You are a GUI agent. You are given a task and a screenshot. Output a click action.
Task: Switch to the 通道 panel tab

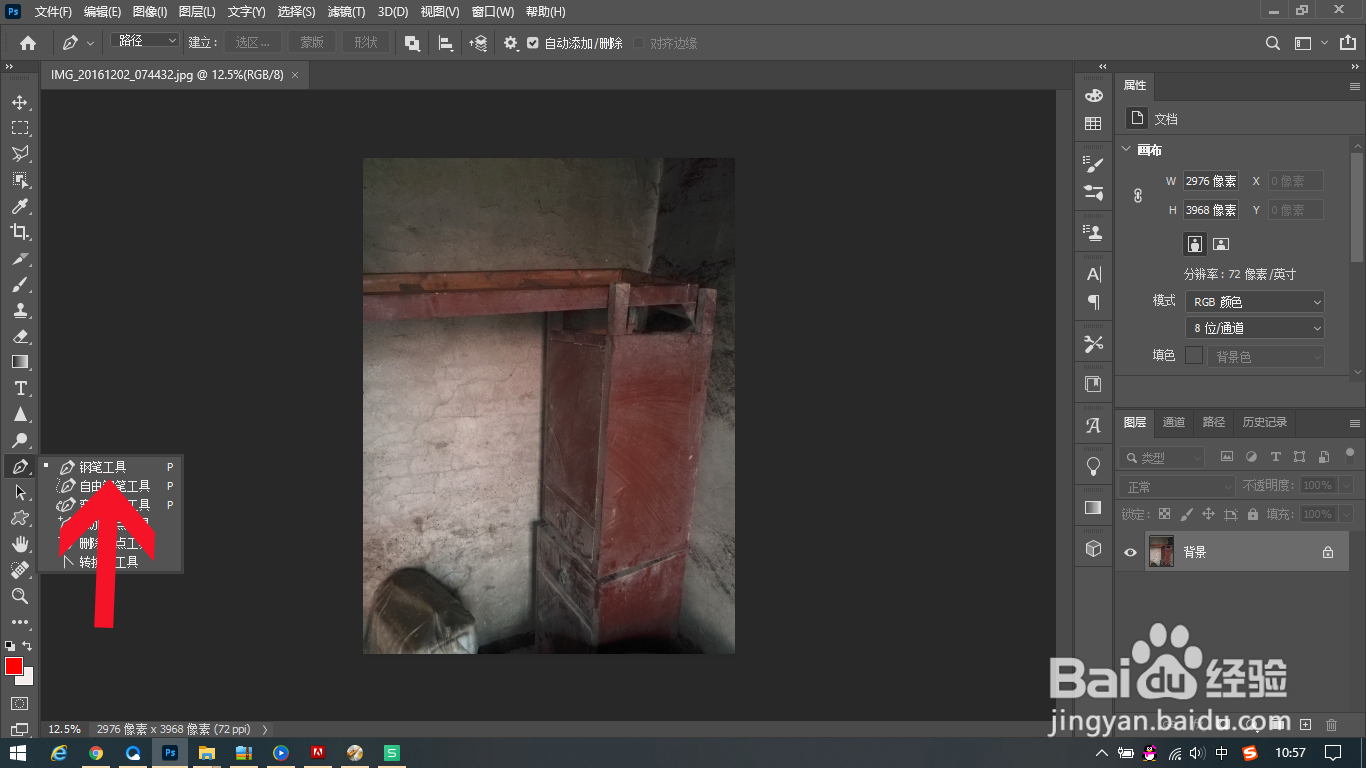coord(1173,422)
